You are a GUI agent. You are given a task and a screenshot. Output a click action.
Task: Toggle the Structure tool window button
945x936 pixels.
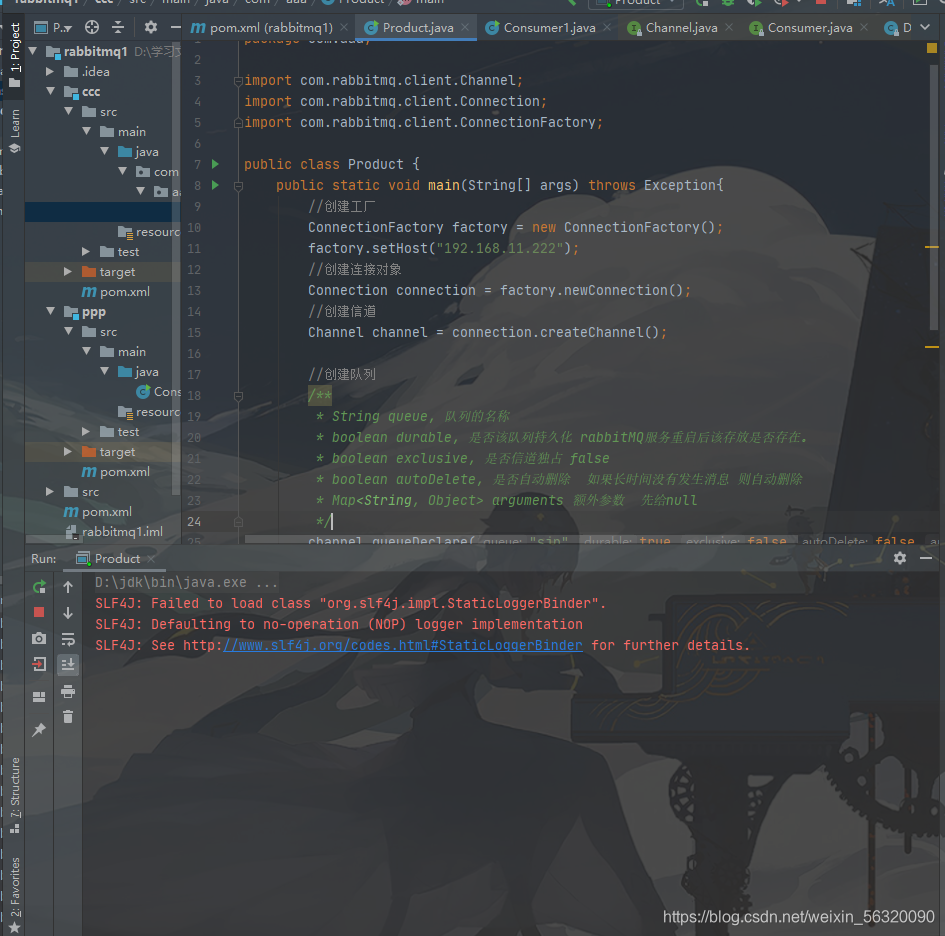pyautogui.click(x=14, y=796)
